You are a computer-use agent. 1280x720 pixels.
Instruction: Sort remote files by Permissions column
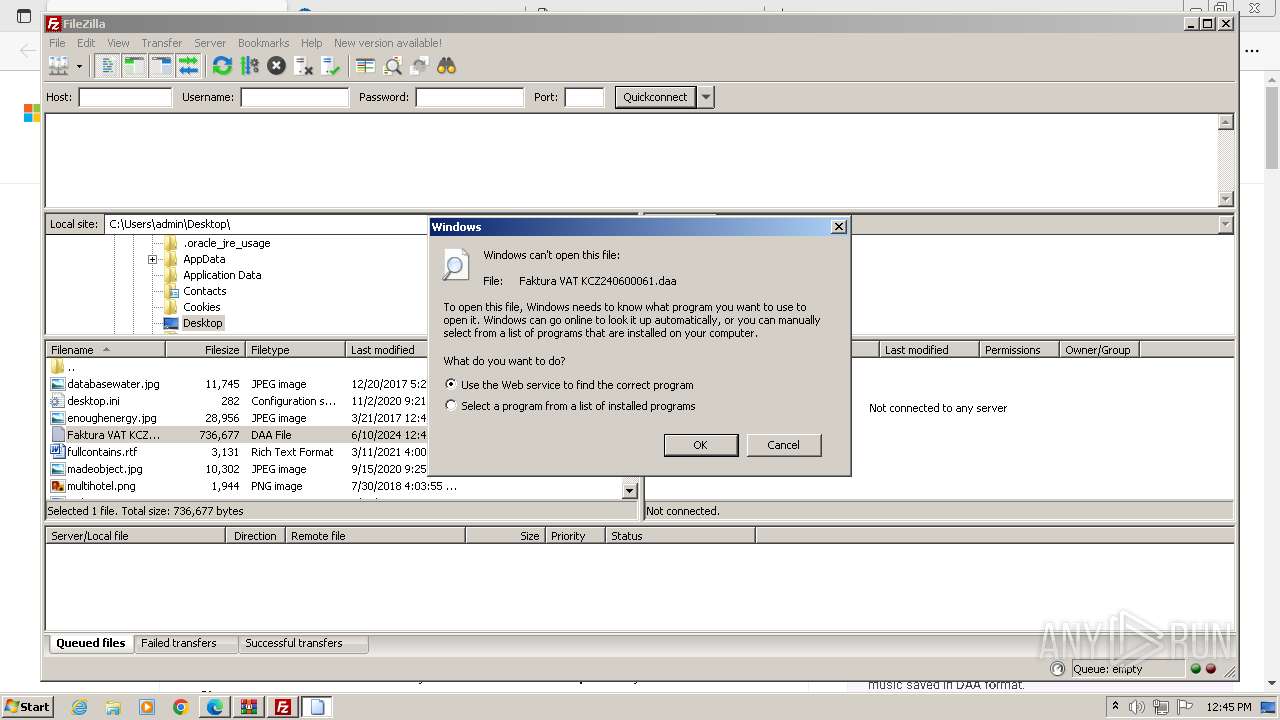[1019, 350]
